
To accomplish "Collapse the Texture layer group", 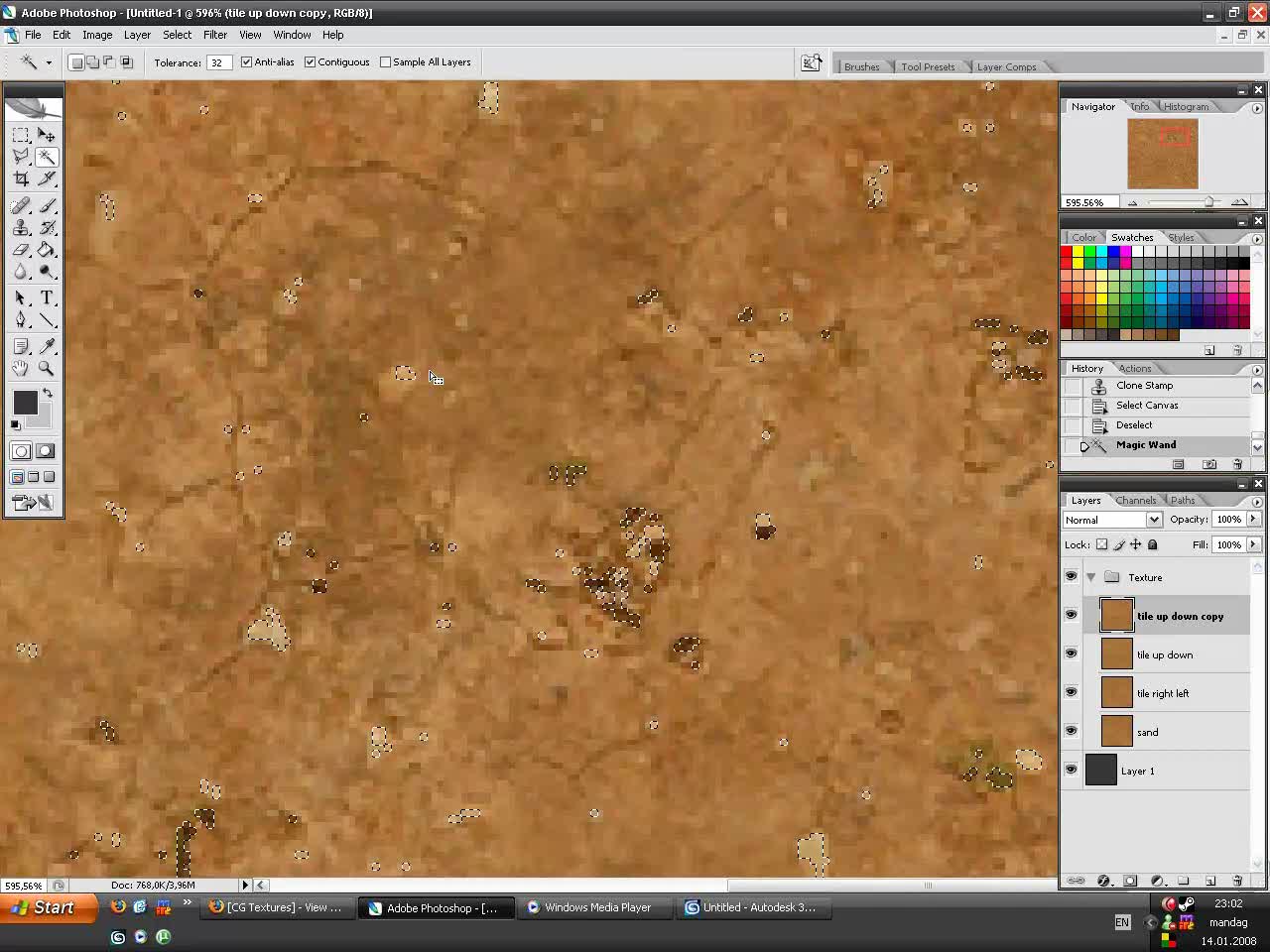I will (x=1090, y=576).
